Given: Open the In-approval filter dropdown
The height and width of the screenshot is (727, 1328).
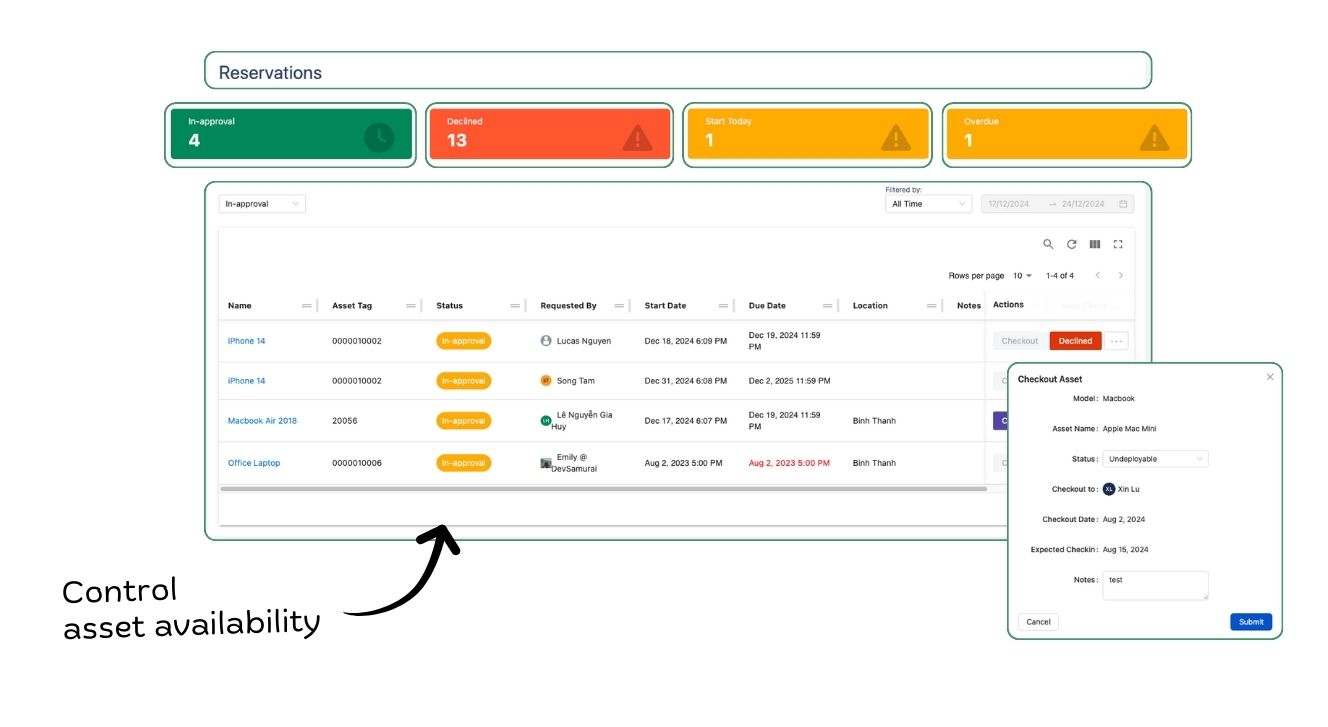Looking at the screenshot, I should (x=262, y=204).
